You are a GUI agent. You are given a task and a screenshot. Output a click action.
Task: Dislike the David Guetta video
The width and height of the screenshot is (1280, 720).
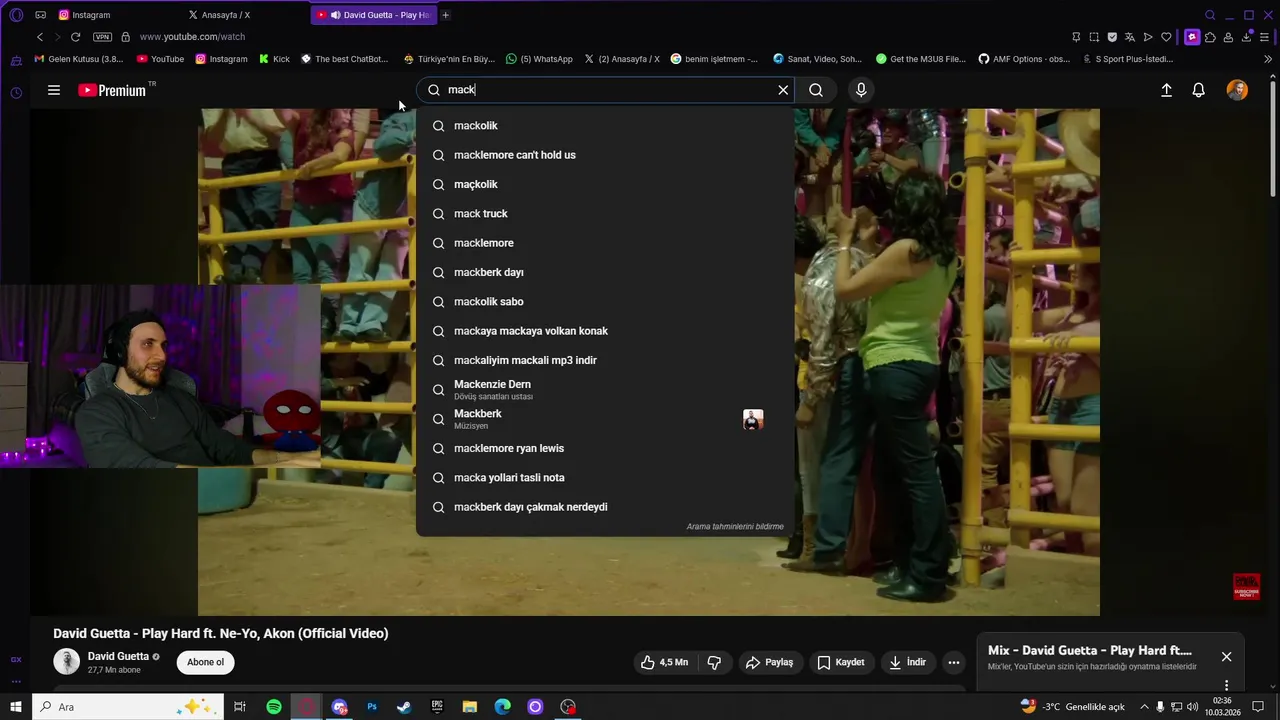[714, 662]
